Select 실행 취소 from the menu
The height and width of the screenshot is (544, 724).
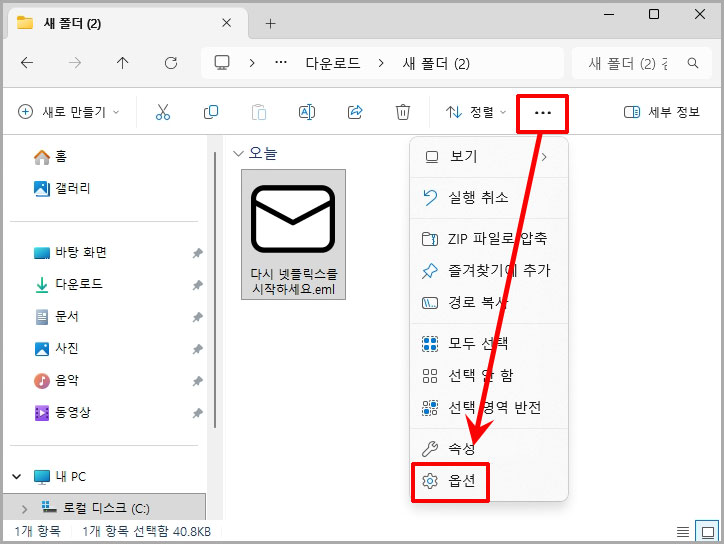click(x=489, y=198)
